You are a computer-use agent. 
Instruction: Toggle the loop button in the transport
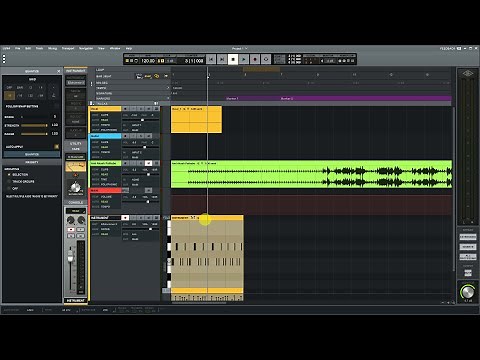tap(266, 59)
